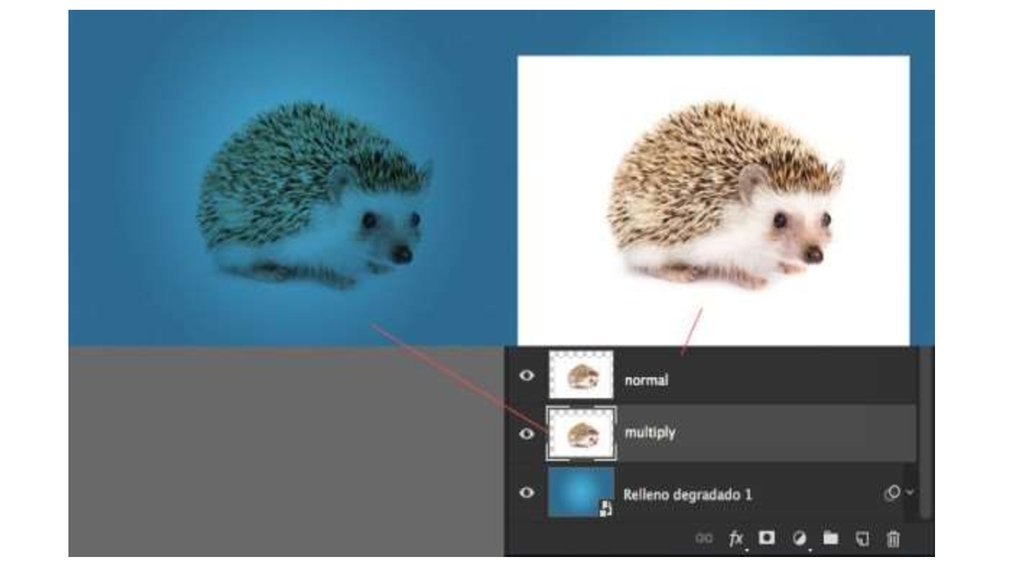
Task: Click the multiply layer hedgehog thumbnail
Action: coord(581,433)
